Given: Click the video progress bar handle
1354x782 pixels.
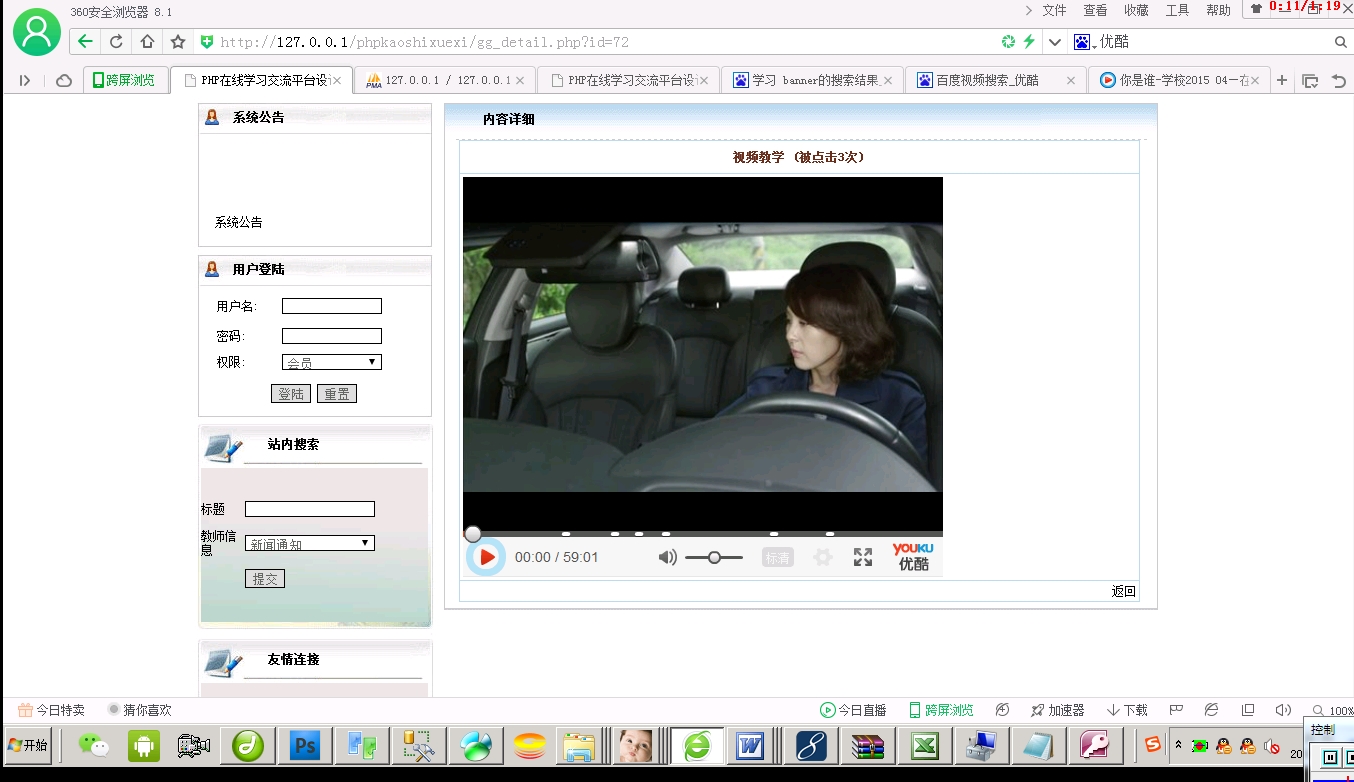Looking at the screenshot, I should click(x=473, y=534).
